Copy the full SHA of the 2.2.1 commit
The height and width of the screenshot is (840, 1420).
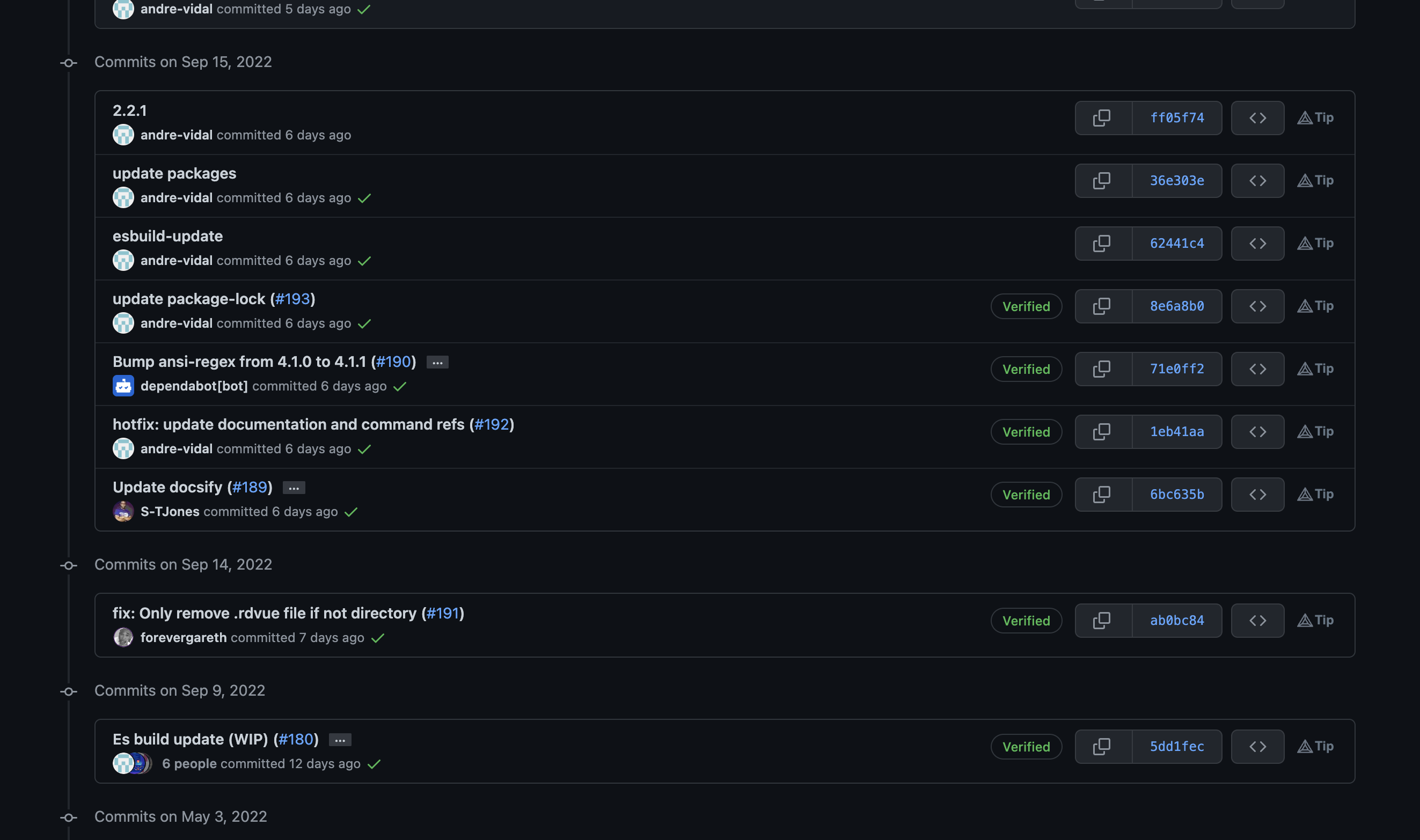pos(1102,117)
